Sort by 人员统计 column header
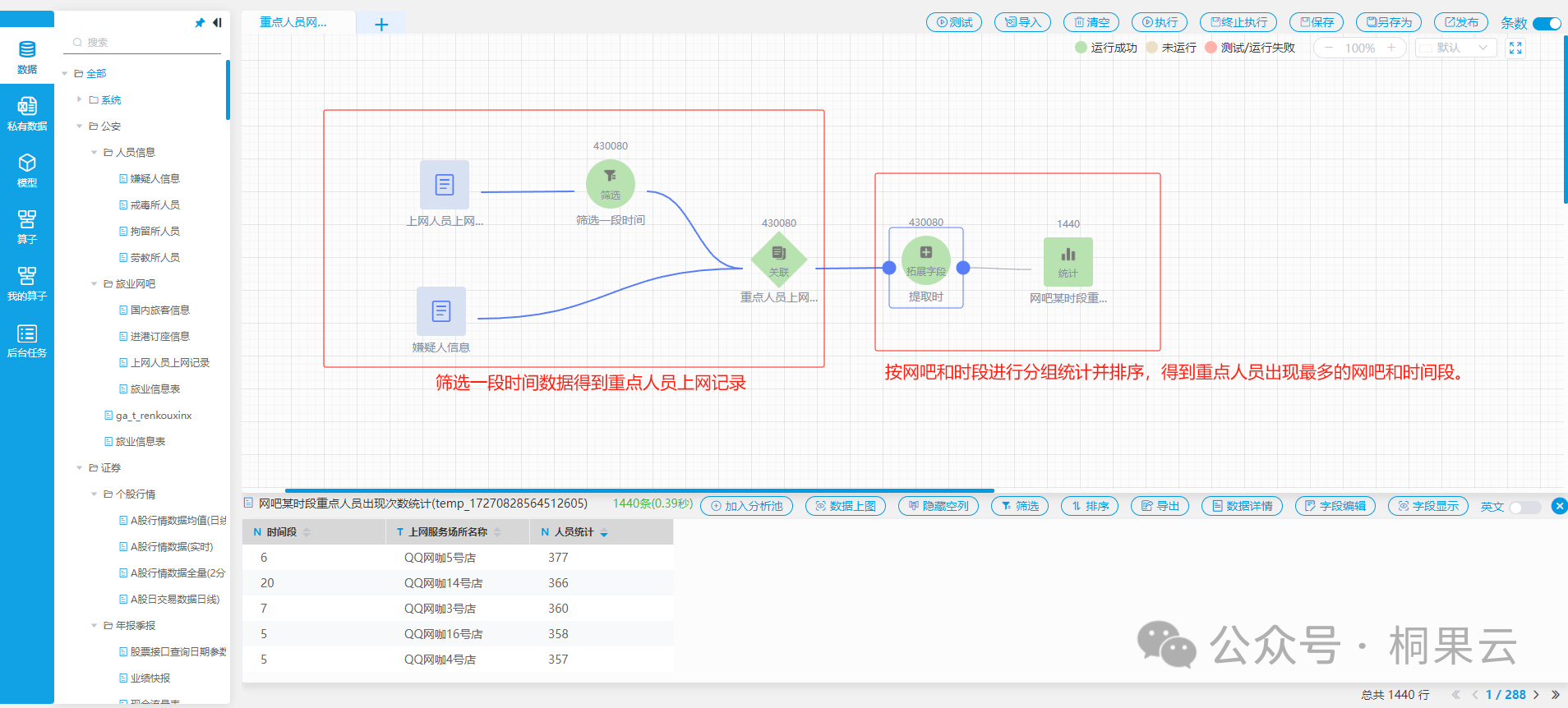 coord(574,532)
